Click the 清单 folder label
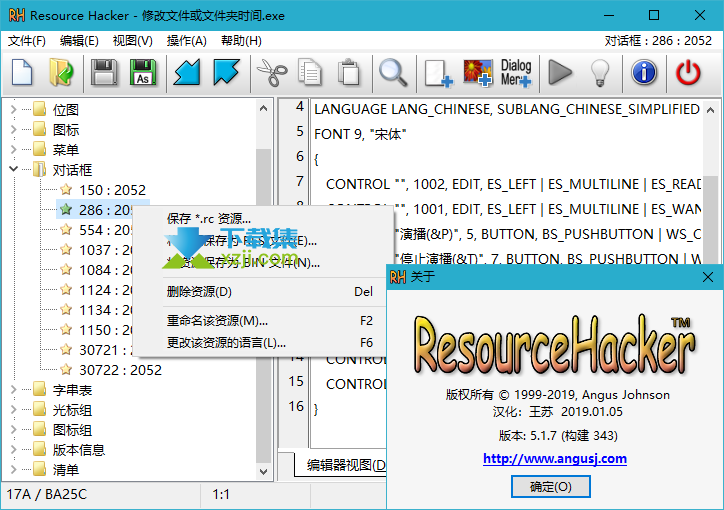The image size is (724, 510). tap(66, 470)
